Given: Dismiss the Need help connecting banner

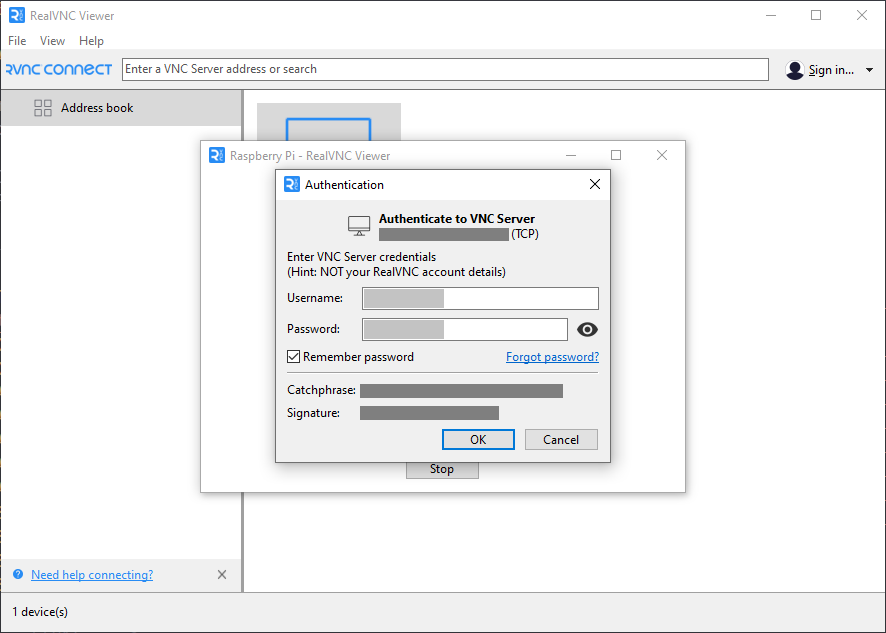Looking at the screenshot, I should click(222, 575).
